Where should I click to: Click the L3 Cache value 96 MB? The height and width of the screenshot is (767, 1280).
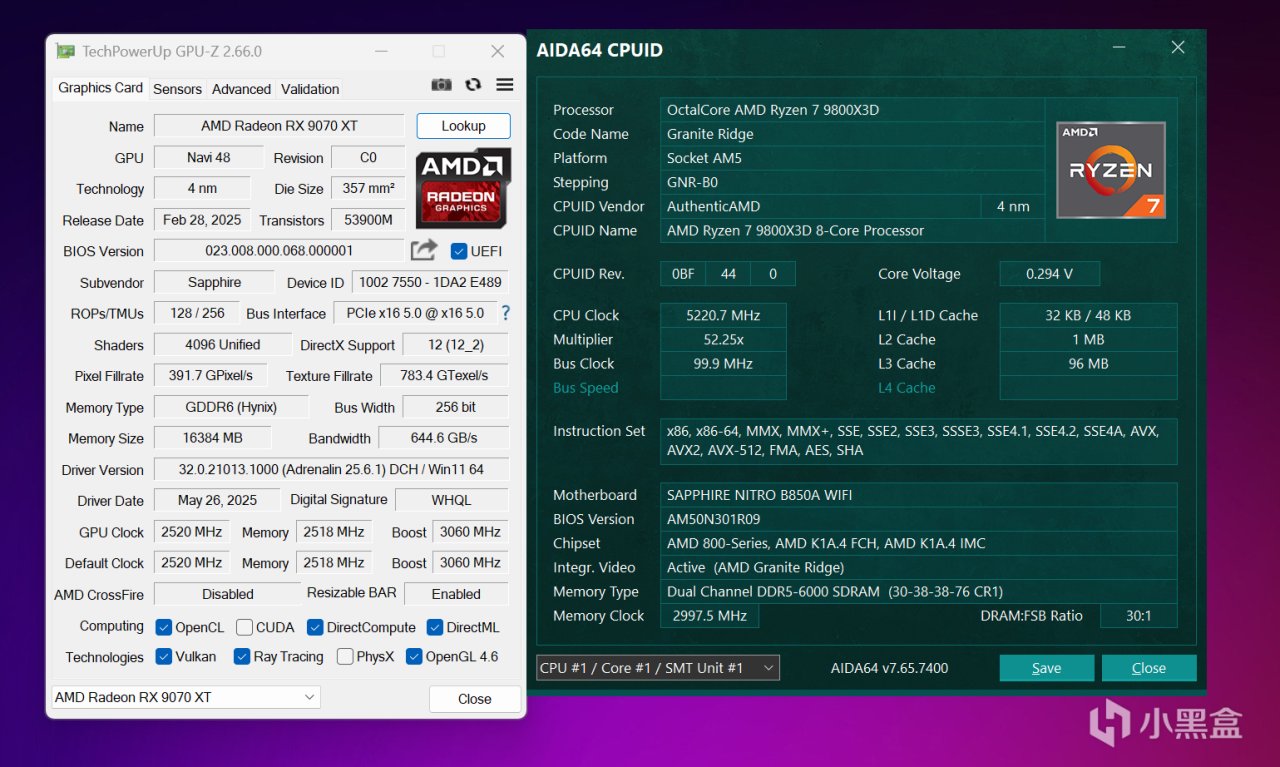1088,364
